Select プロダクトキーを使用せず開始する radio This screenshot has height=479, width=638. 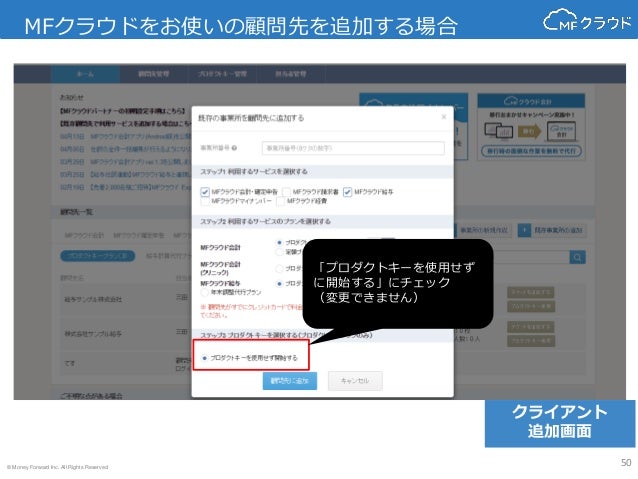coord(205,358)
